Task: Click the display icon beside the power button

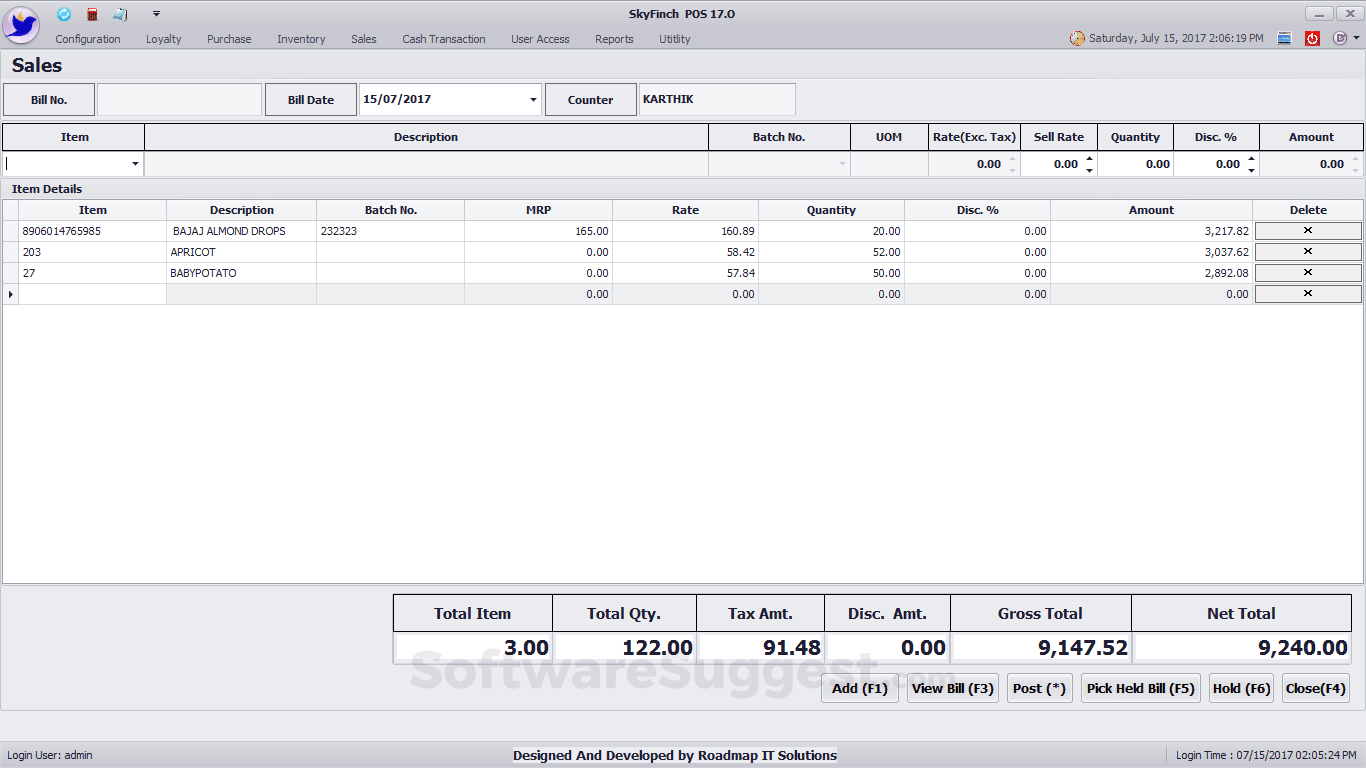Action: [1284, 37]
